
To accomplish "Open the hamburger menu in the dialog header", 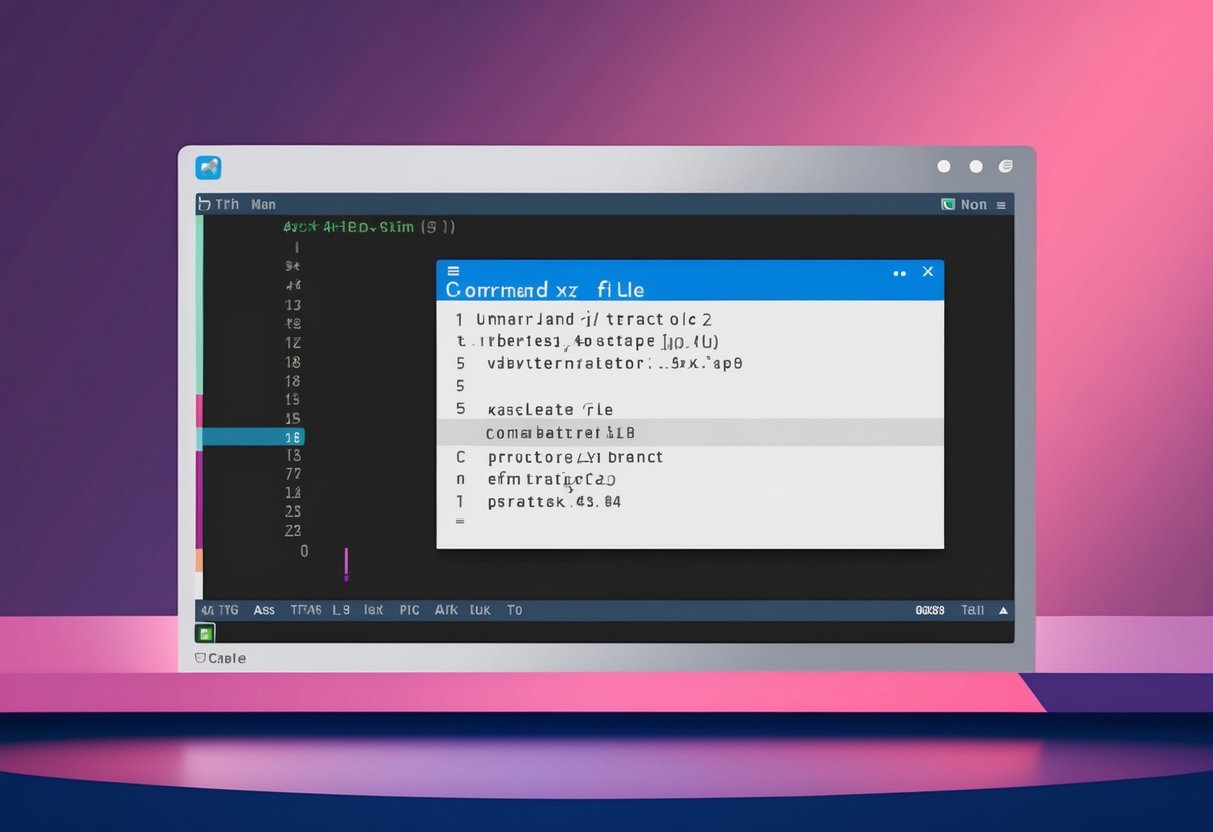I will pyautogui.click(x=454, y=271).
